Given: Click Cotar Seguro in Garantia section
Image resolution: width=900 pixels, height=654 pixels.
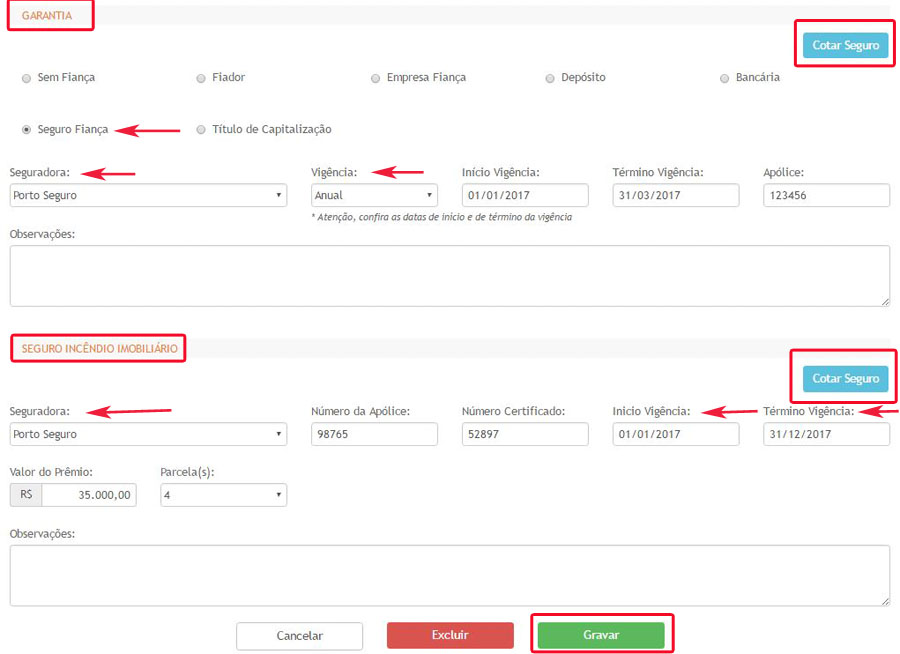Looking at the screenshot, I should click(x=845, y=45).
